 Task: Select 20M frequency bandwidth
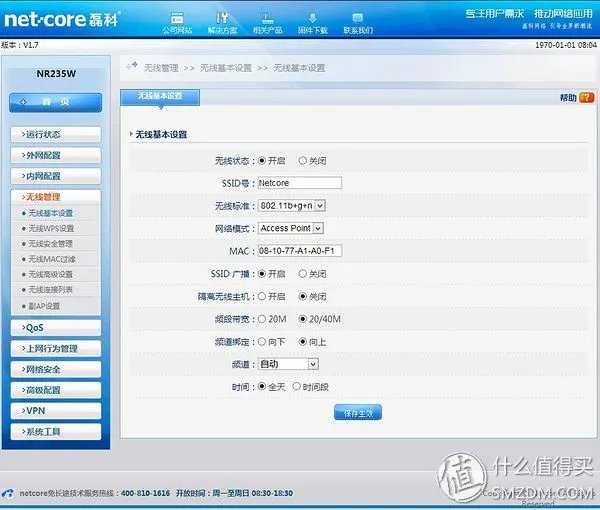(262, 319)
